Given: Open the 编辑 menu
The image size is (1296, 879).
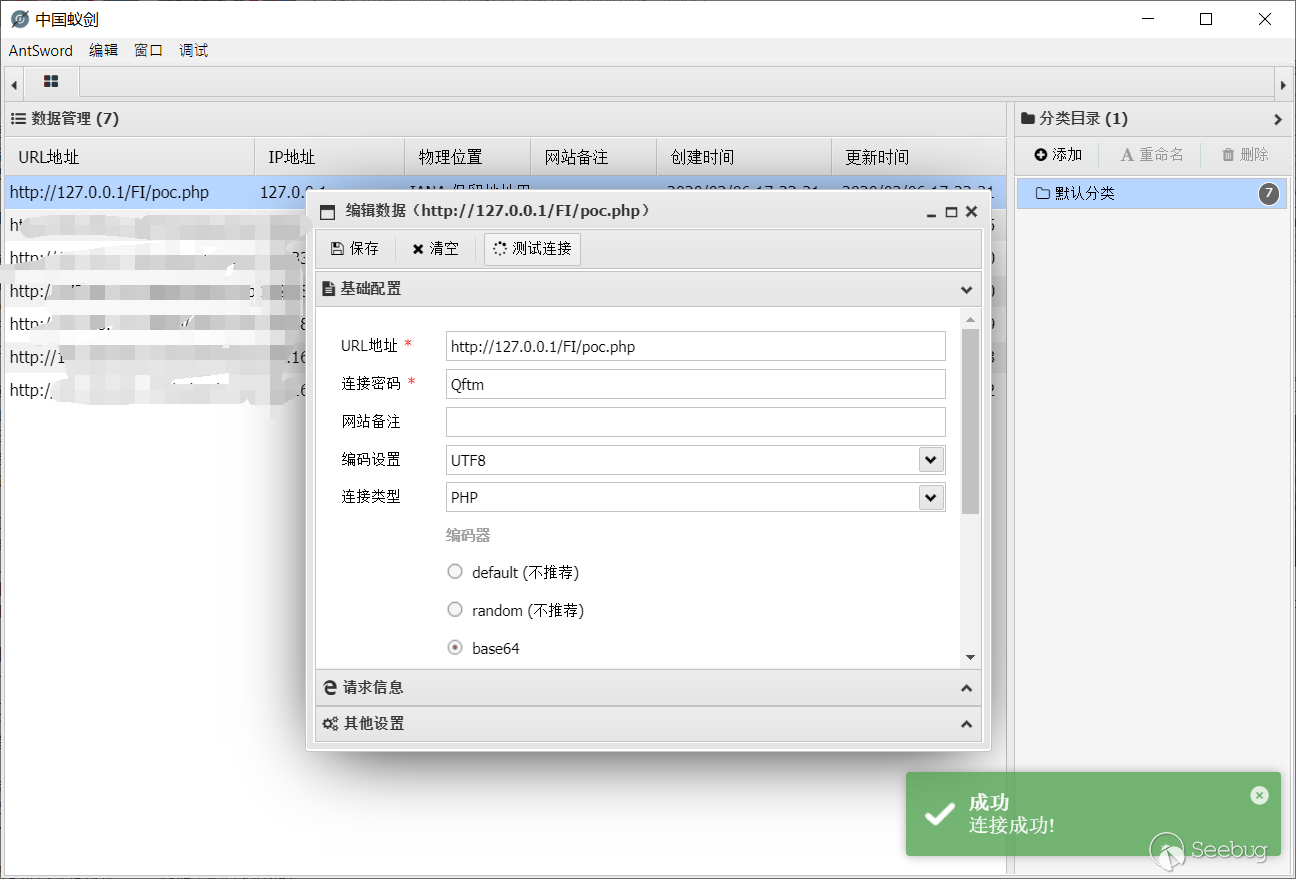Looking at the screenshot, I should click(x=103, y=50).
